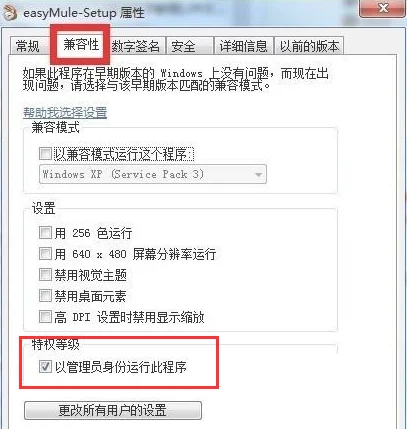This screenshot has height=429, width=407.
Task: Tick the 禁用桌面元素 checkbox
Action: [45, 296]
